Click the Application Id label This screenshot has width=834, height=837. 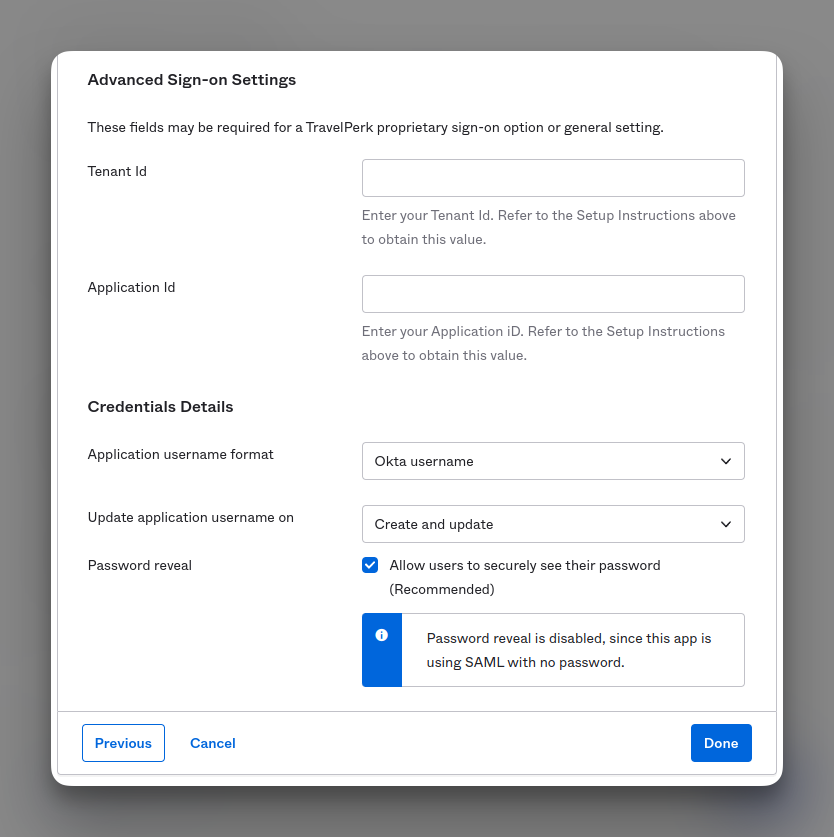(x=131, y=288)
